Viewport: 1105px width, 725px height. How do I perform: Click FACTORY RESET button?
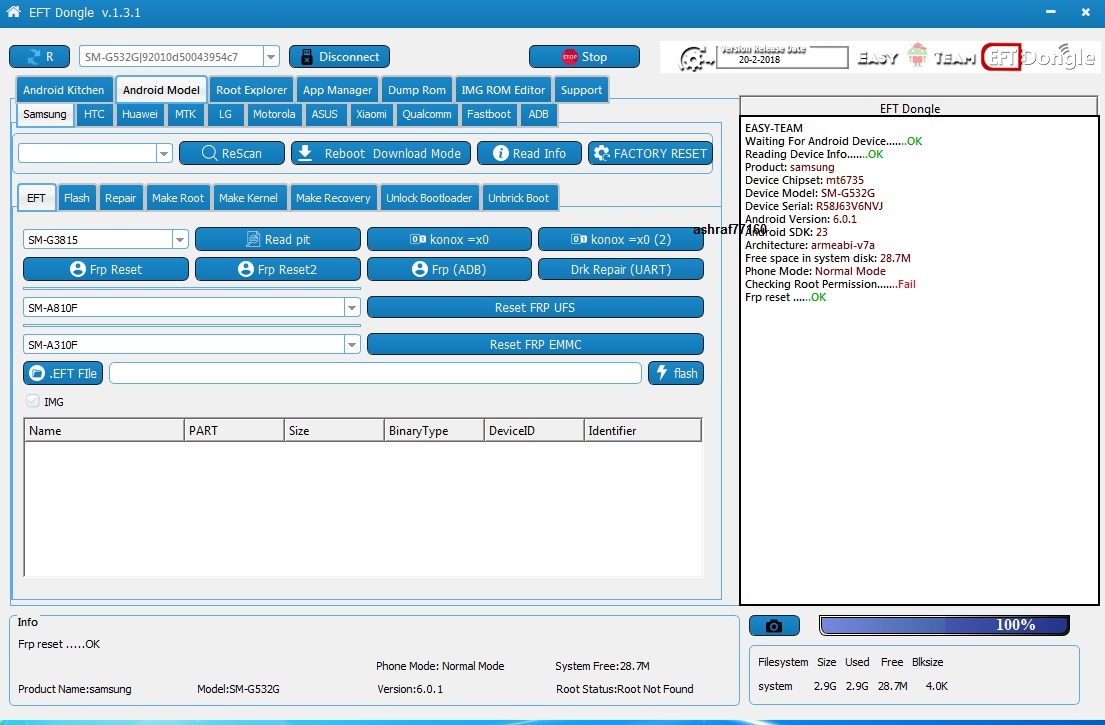650,153
